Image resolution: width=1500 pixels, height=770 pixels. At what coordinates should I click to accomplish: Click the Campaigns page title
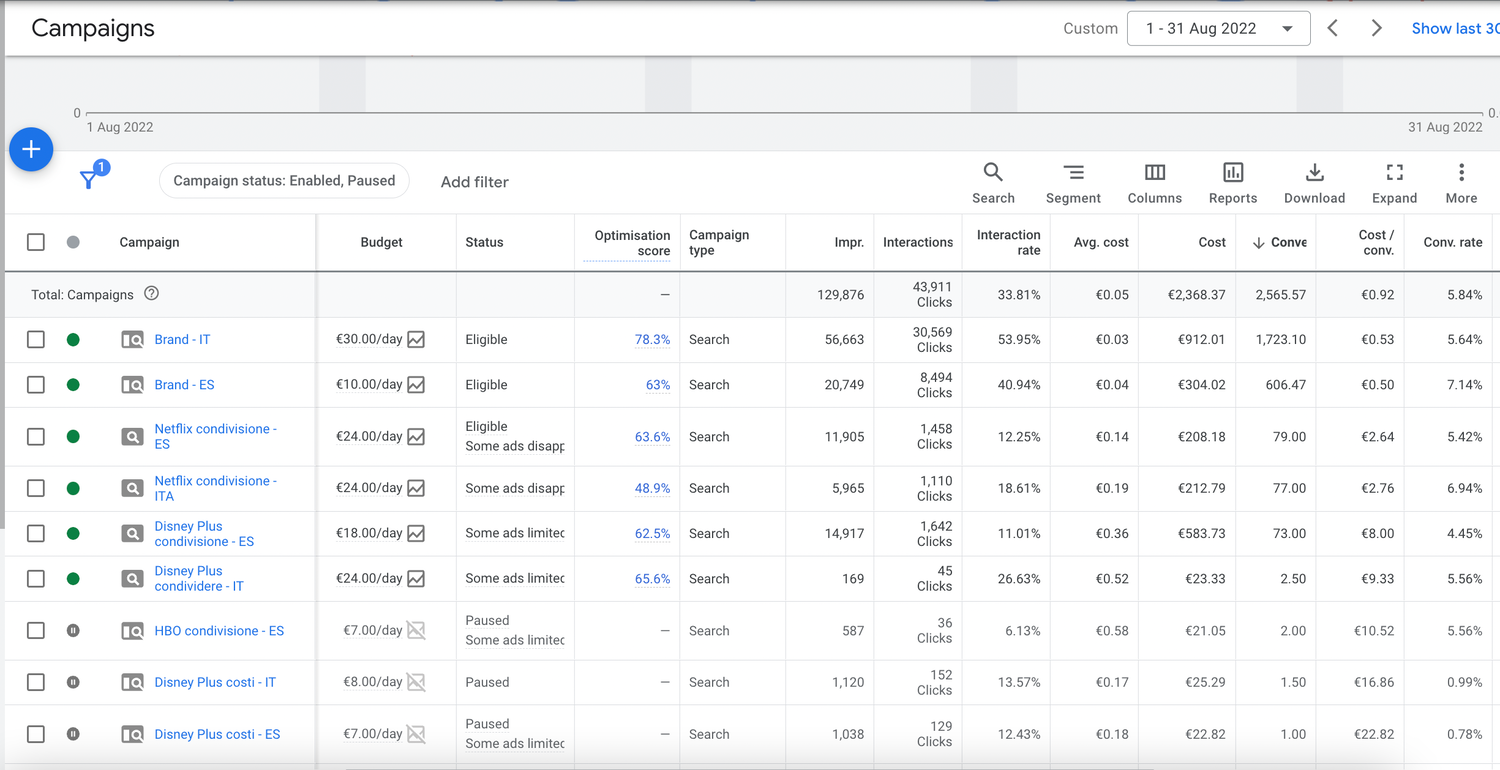pos(93,28)
